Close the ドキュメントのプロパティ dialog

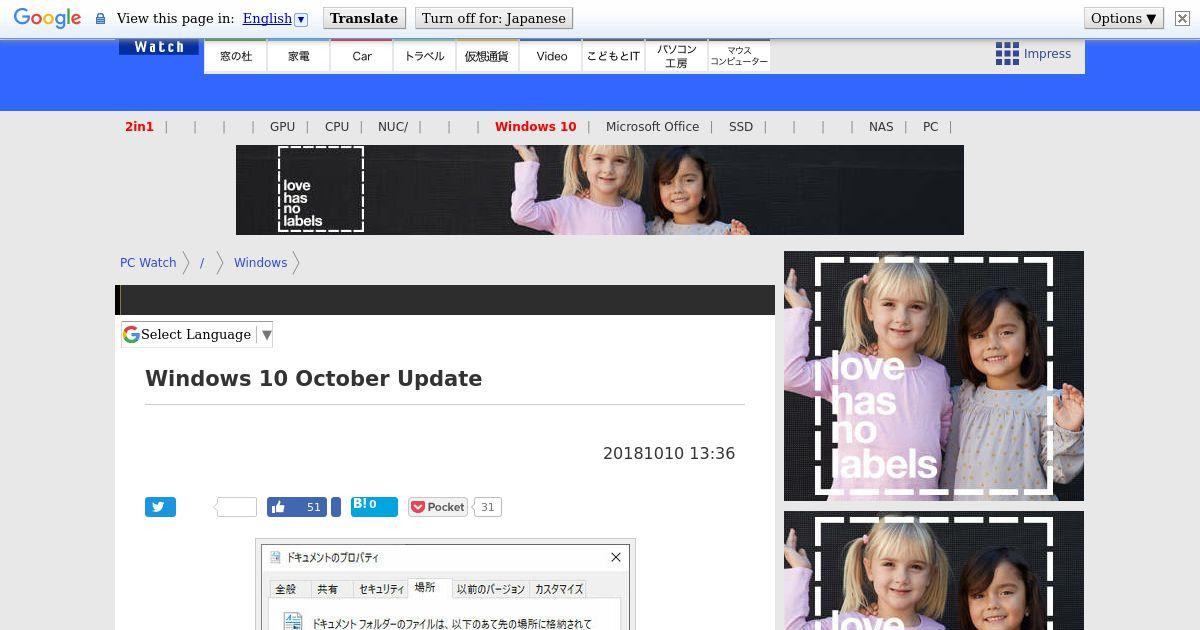616,557
